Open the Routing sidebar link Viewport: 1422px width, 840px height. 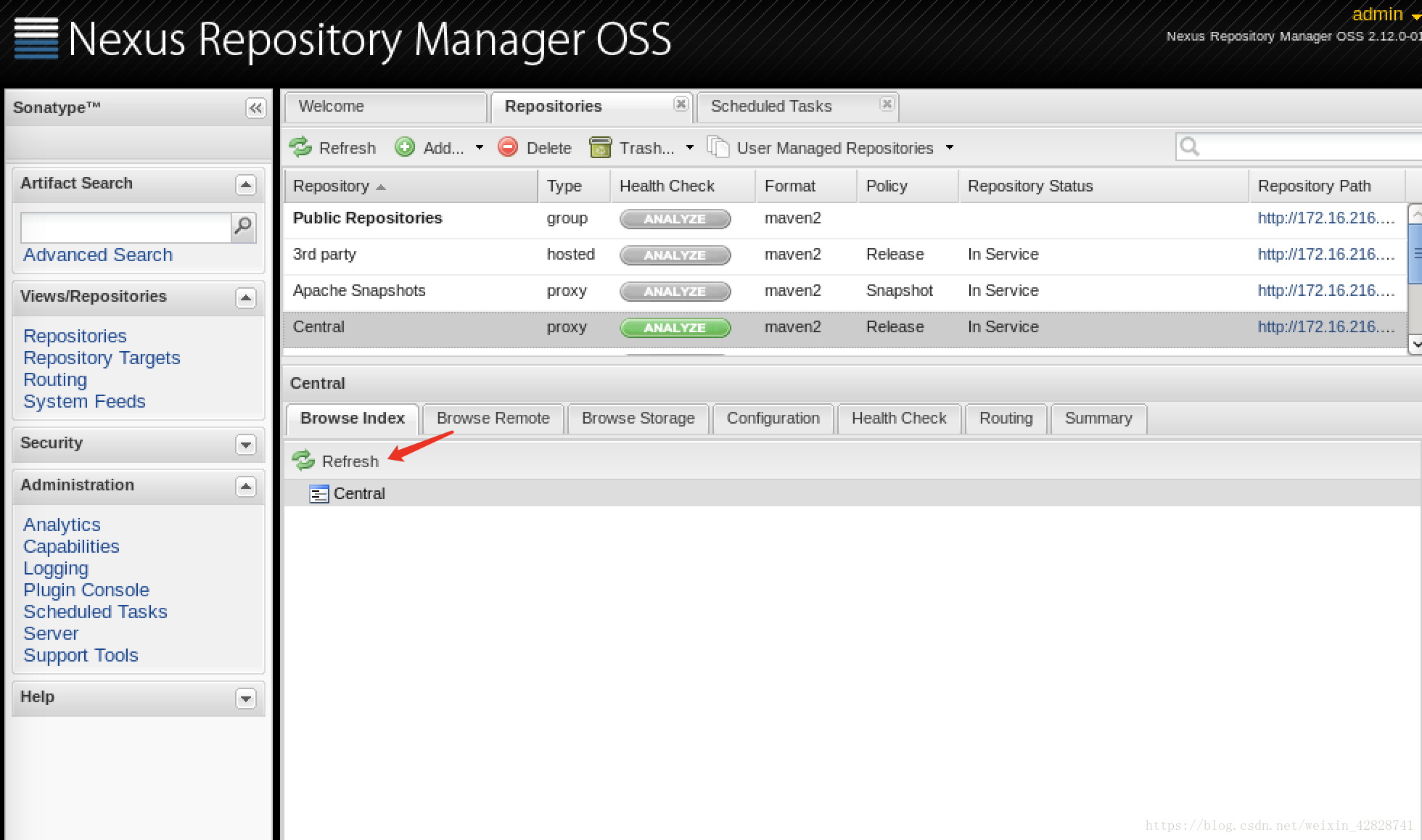55,379
